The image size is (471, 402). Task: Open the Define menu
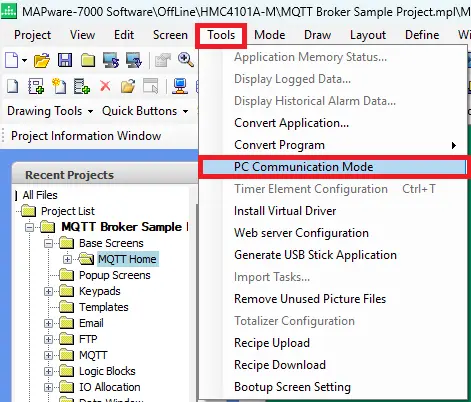click(x=422, y=35)
